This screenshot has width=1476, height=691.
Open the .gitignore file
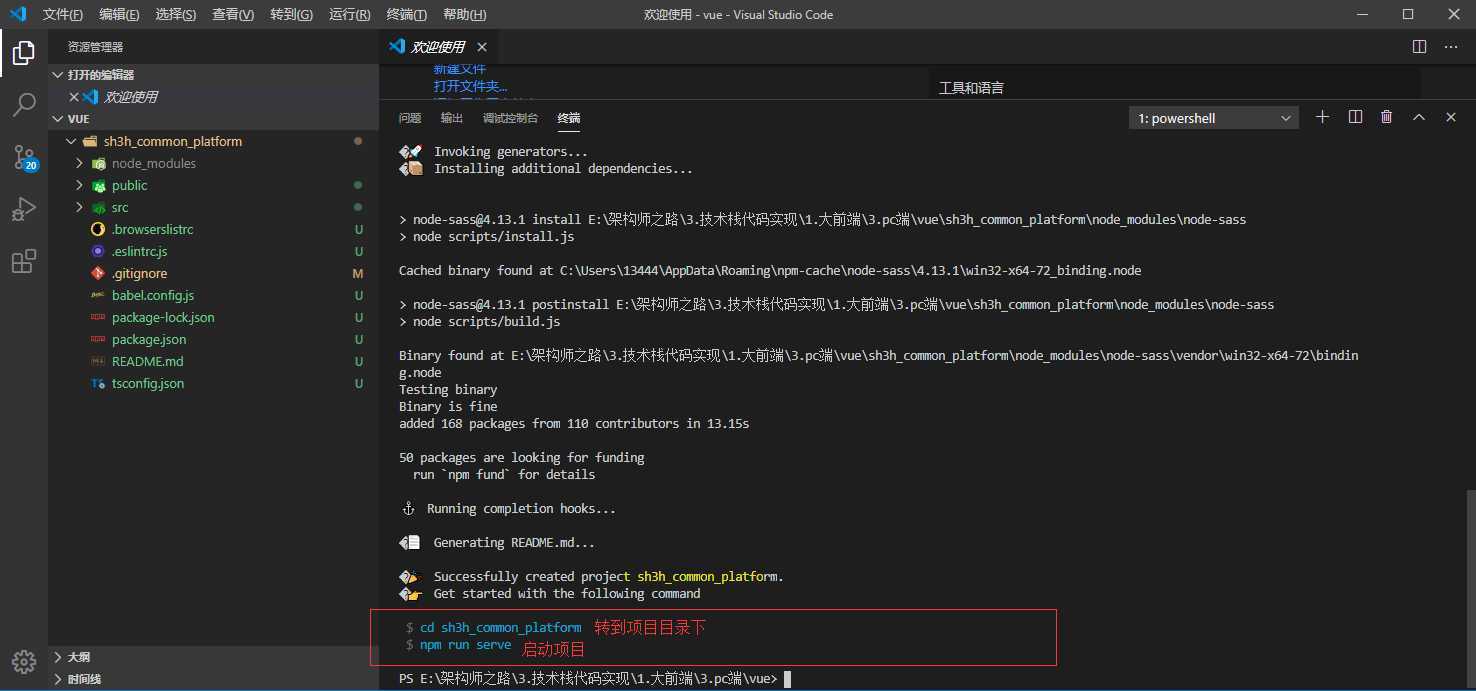click(139, 273)
